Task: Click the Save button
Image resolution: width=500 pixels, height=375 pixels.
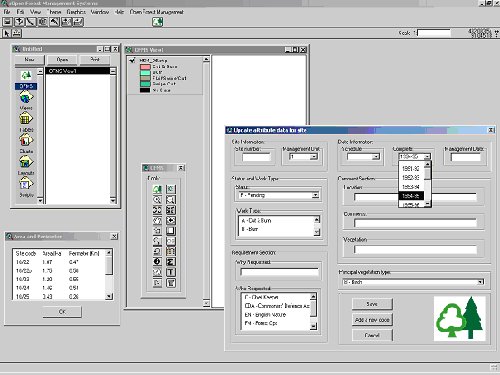Action: [x=372, y=304]
